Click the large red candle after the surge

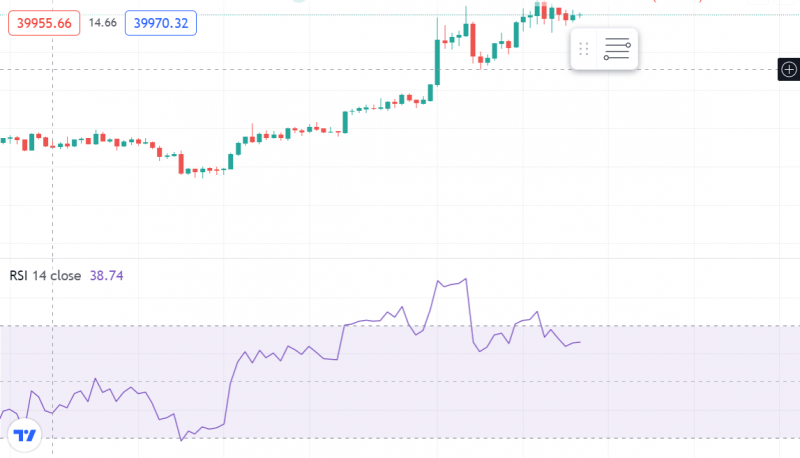472,40
